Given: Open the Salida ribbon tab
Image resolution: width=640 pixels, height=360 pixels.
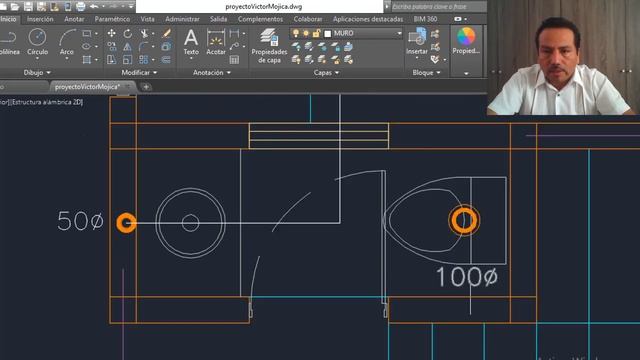Looking at the screenshot, I should [x=218, y=19].
